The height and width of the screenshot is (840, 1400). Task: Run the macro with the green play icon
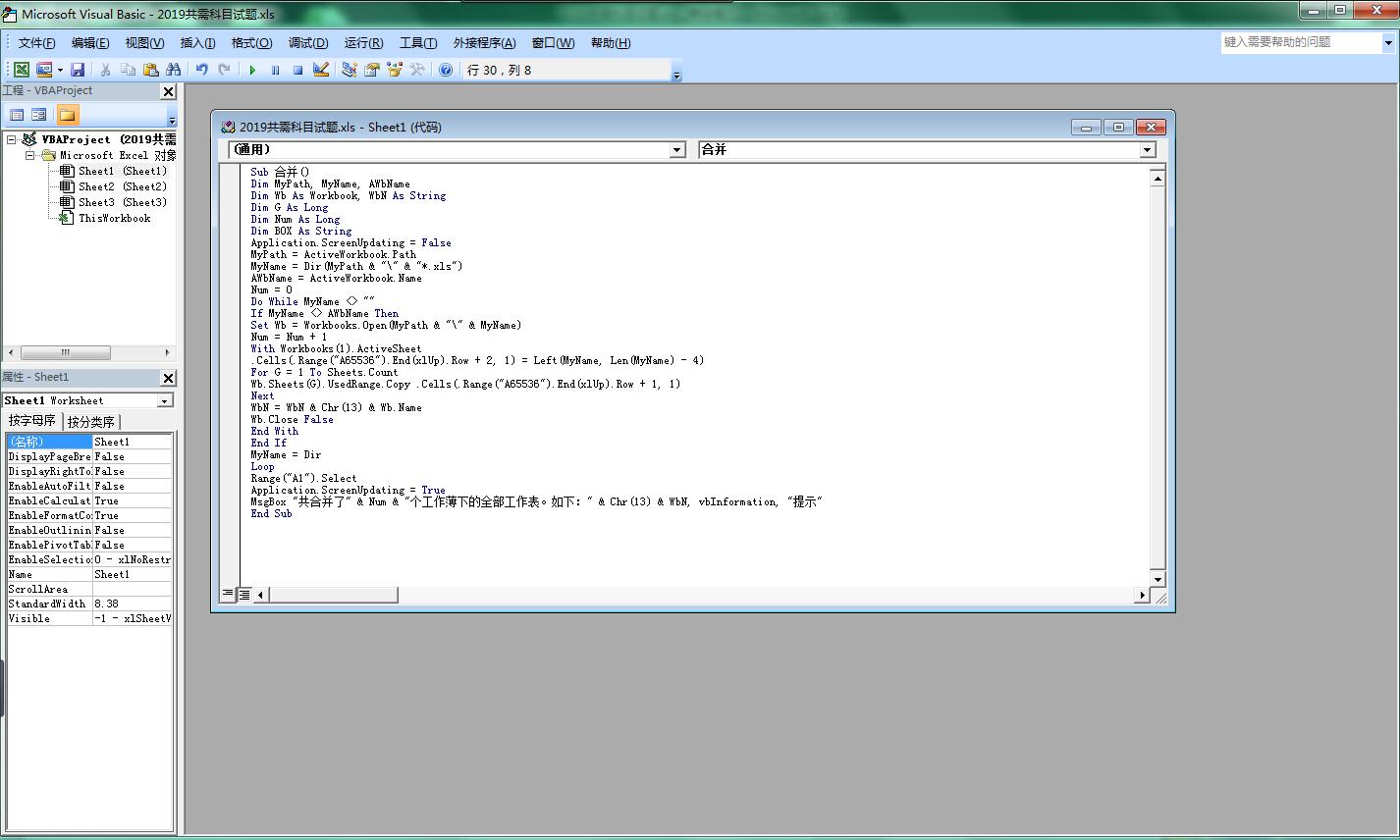(x=252, y=70)
